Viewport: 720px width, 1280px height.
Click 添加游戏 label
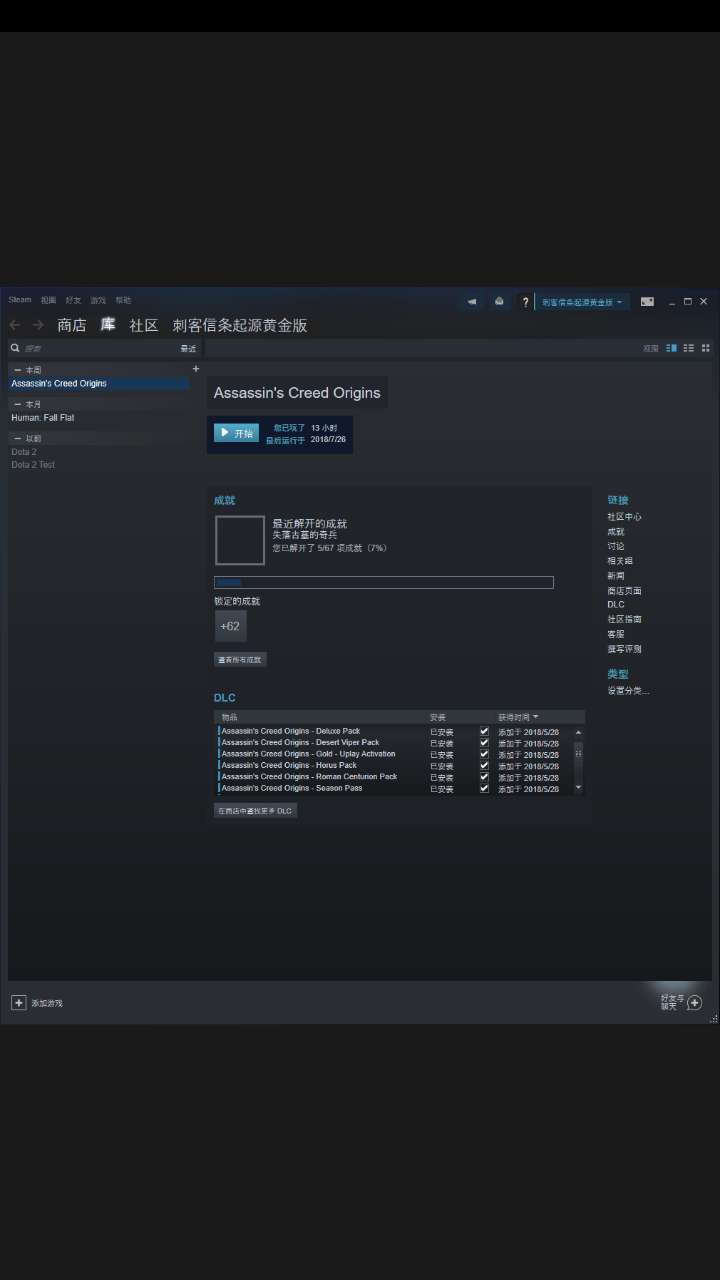(x=46, y=1003)
